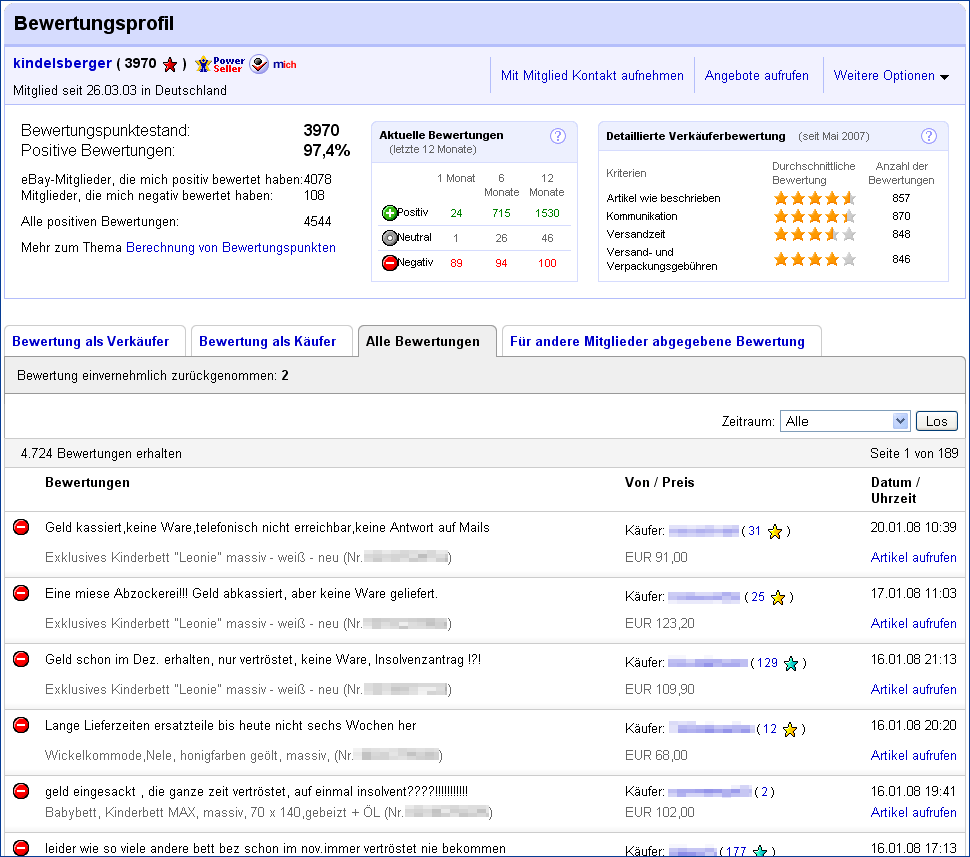Viewport: 970px width, 857px height.
Task: Click yellow star of buyer with 25 ratings
Action: 778,598
